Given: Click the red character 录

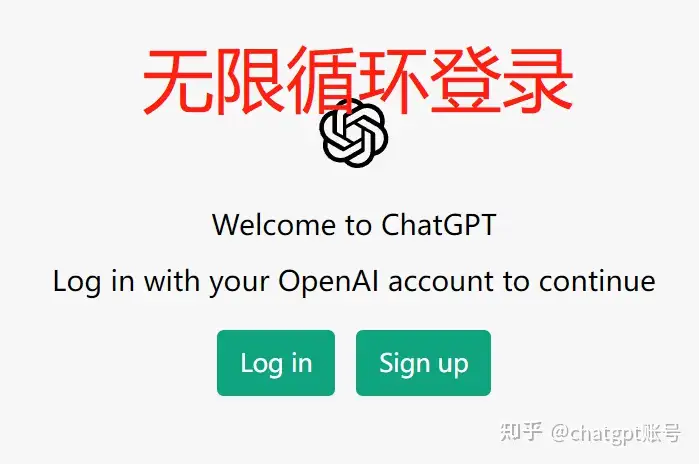Looking at the screenshot, I should 538,81.
